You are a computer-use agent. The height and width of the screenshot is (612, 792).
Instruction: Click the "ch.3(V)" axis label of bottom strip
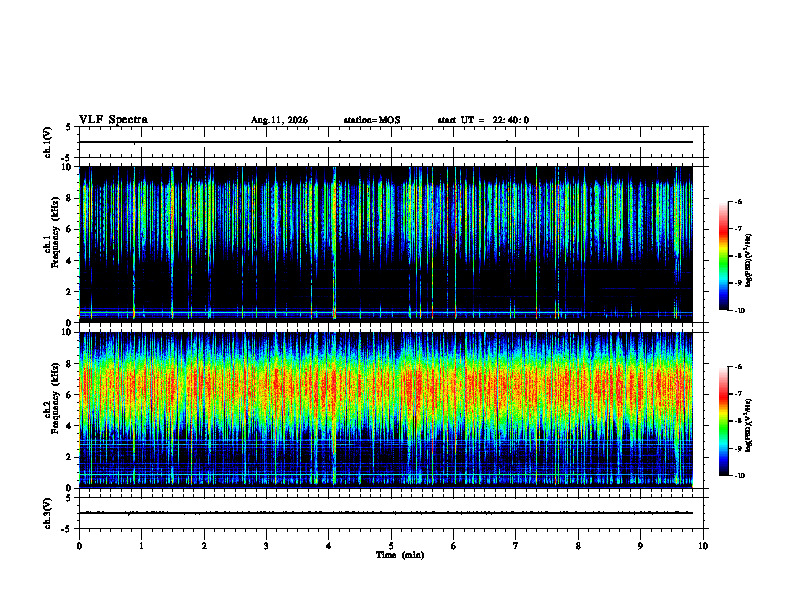(47, 513)
